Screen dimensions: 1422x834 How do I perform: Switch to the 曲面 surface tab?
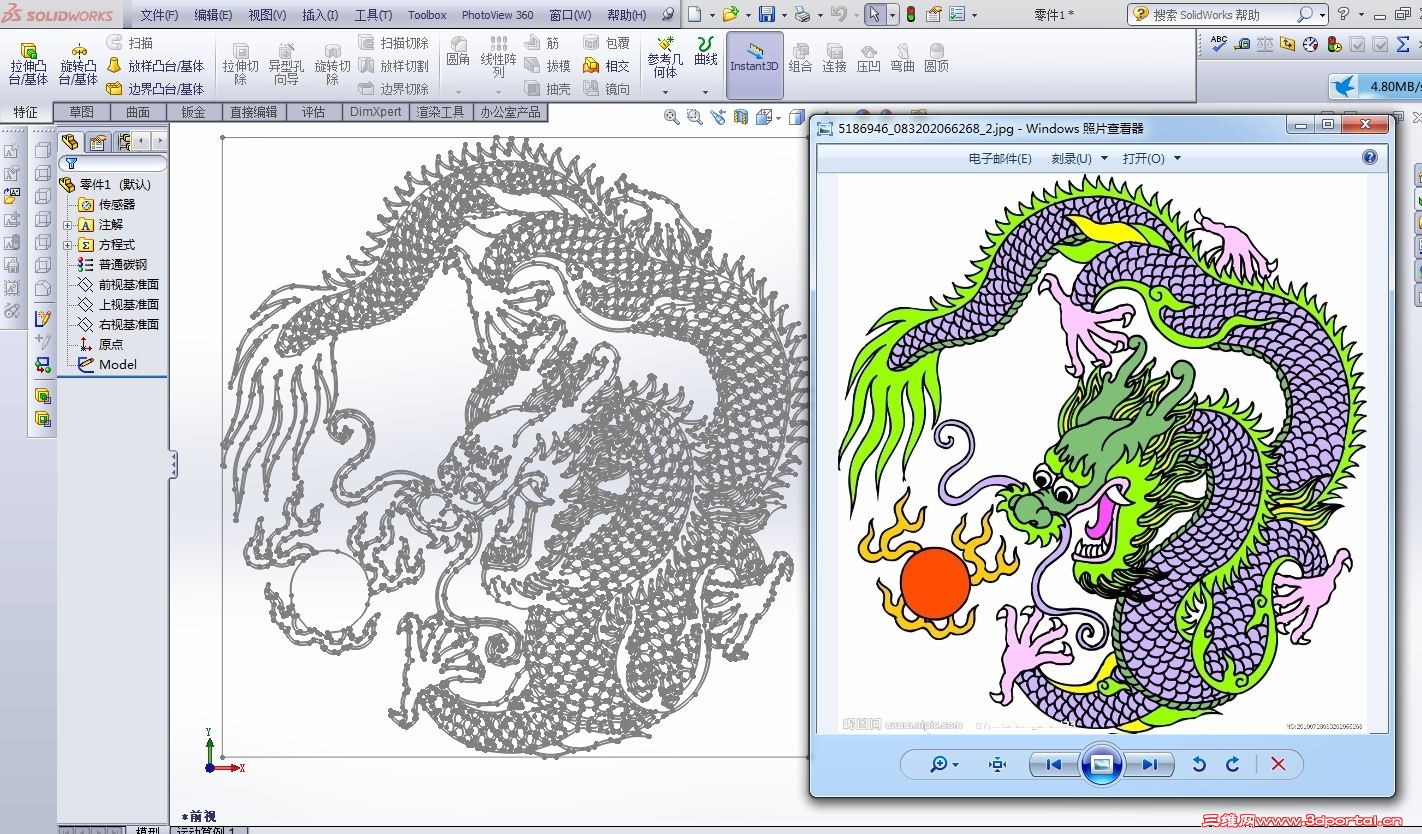[x=138, y=112]
